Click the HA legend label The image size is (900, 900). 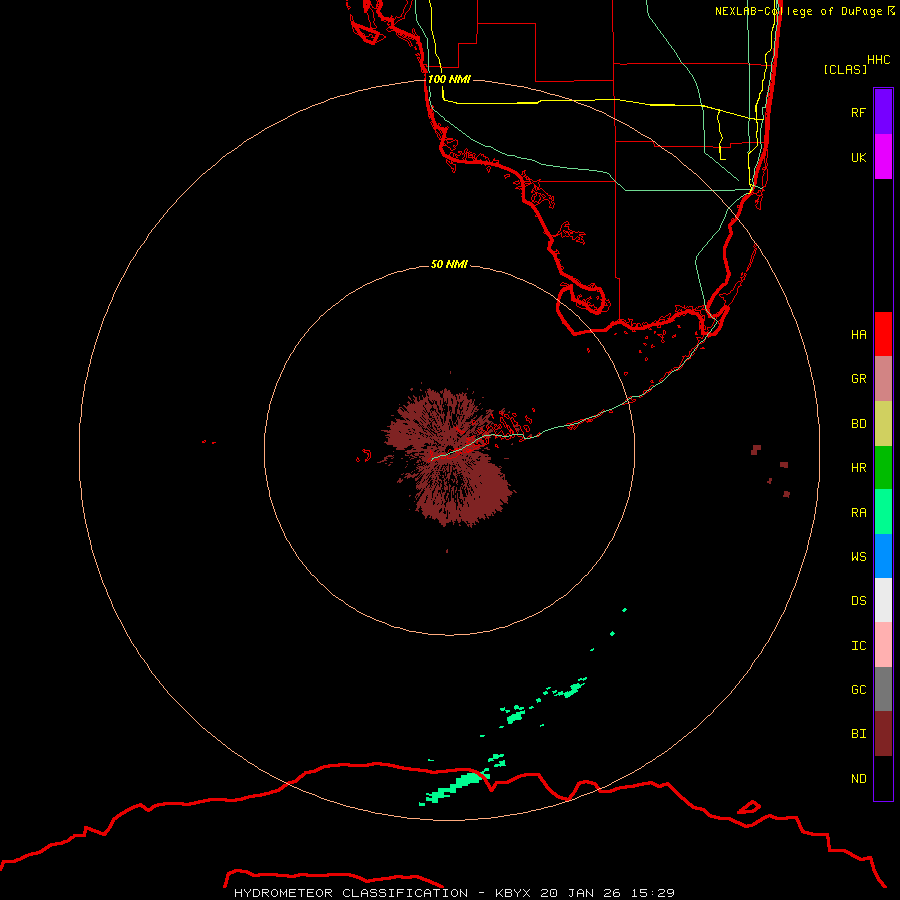(x=858, y=335)
